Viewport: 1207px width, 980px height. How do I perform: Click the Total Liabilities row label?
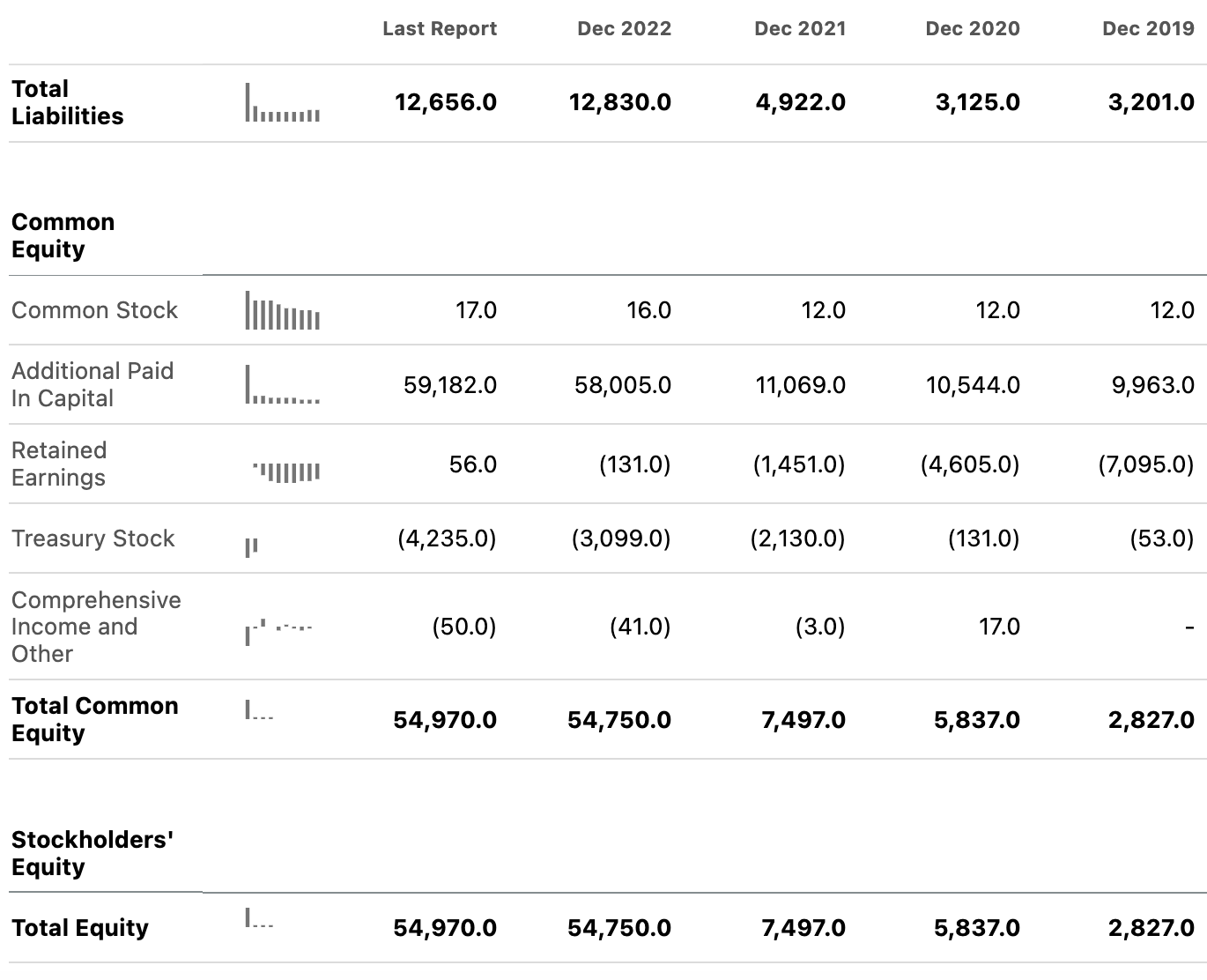click(68, 102)
